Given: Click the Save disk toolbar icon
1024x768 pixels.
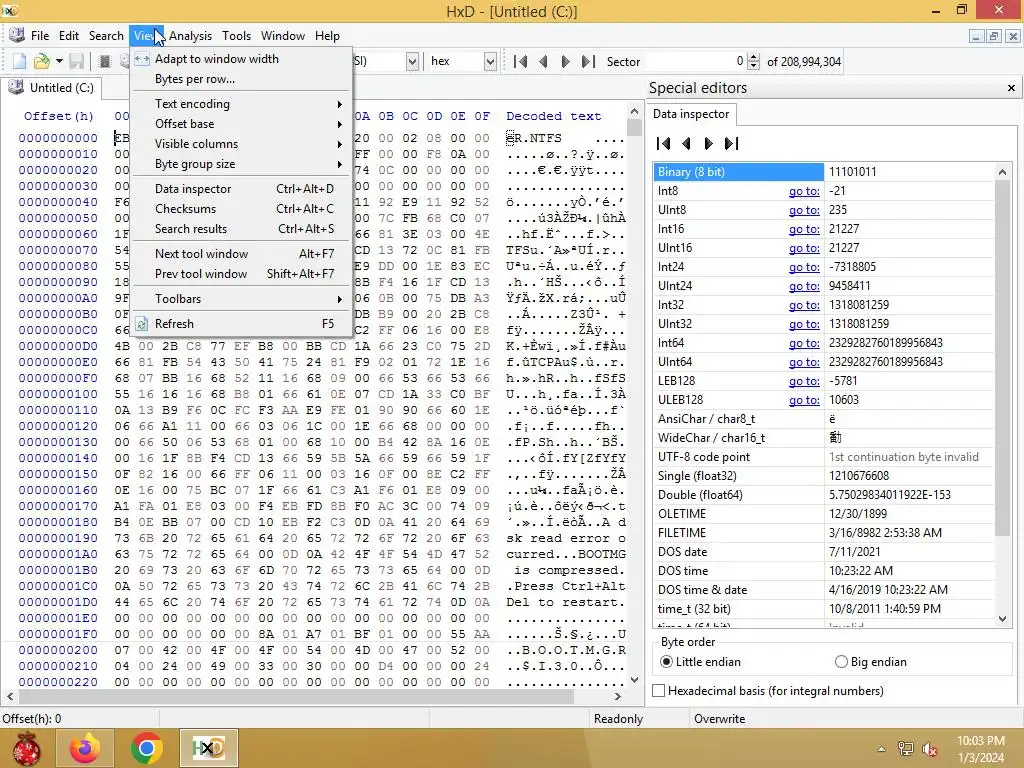Looking at the screenshot, I should tap(77, 61).
